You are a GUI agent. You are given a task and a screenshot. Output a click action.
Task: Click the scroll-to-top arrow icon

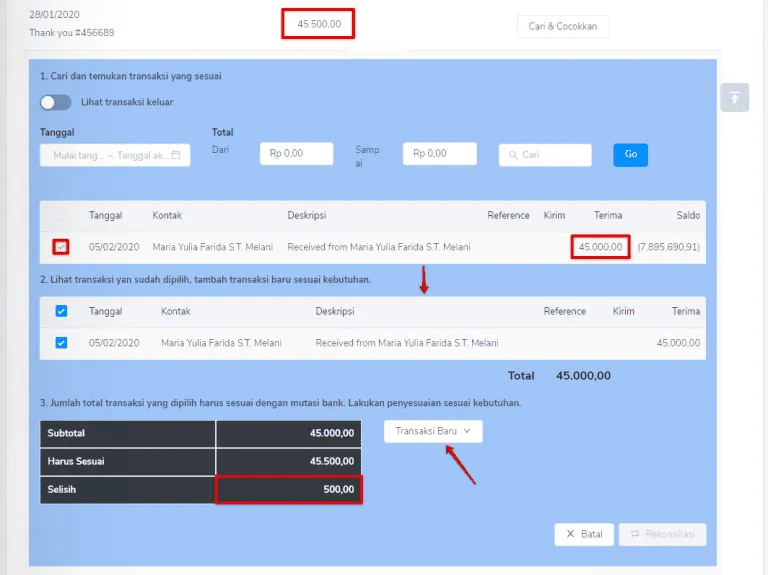click(x=734, y=97)
